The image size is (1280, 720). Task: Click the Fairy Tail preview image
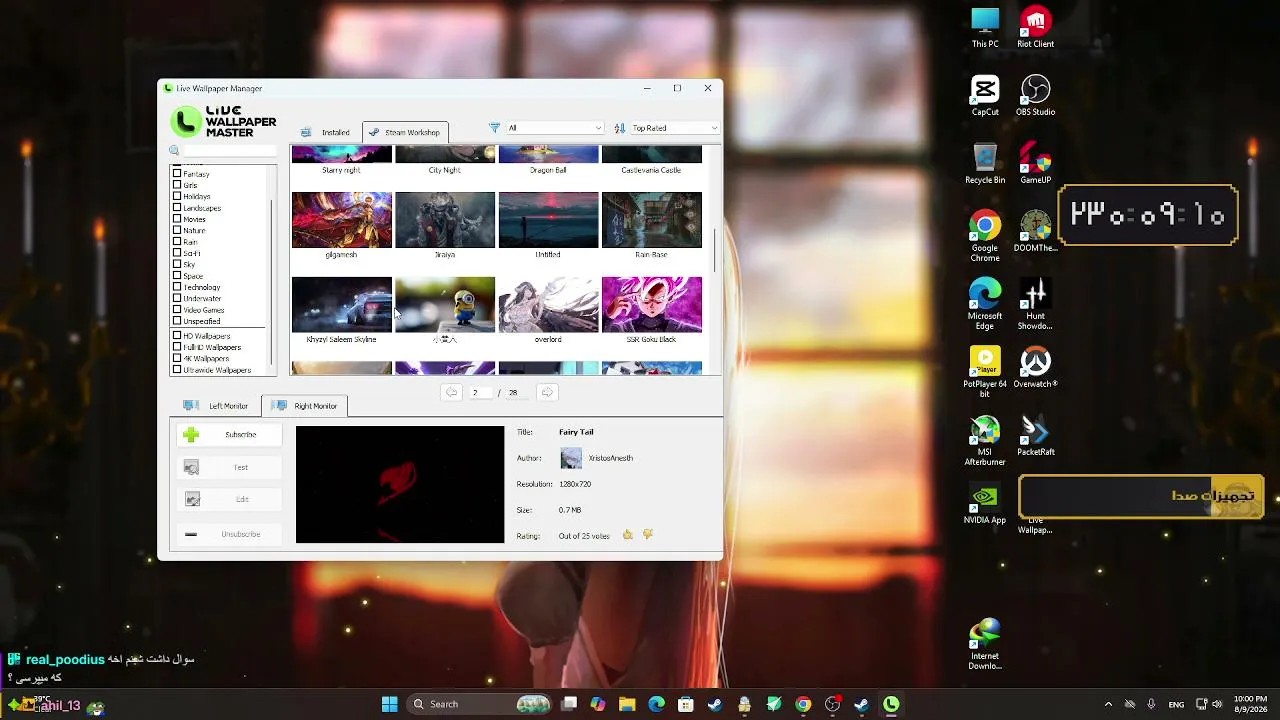pyautogui.click(x=400, y=485)
